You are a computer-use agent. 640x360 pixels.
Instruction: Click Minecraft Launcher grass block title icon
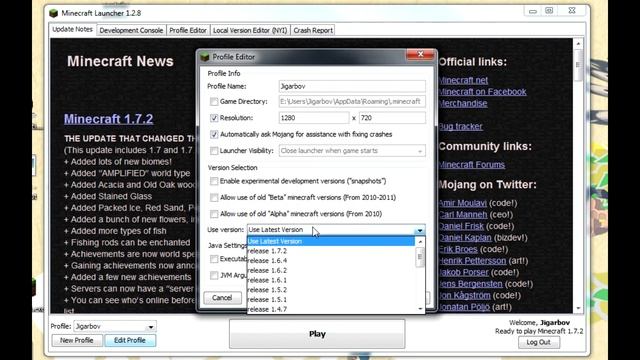click(x=53, y=13)
